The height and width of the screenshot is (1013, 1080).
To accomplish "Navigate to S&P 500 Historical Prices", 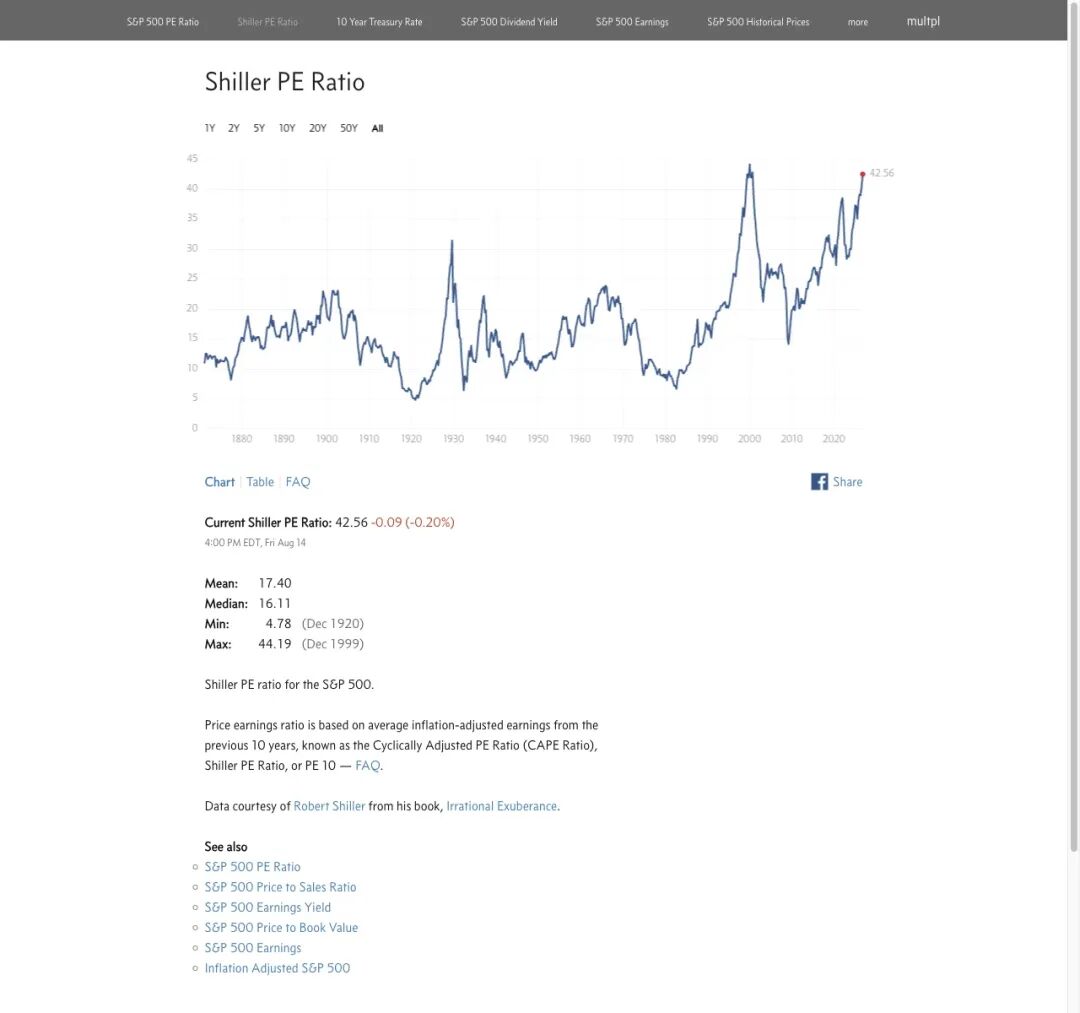I will coord(758,22).
